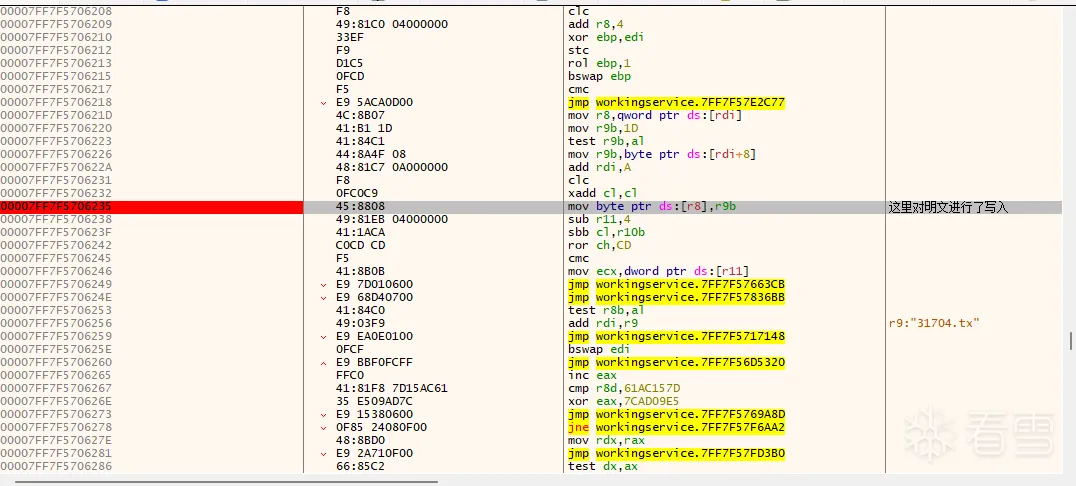Click opcode bytes 49:81C0 04000000
This screenshot has height=486, width=1076.
click(x=392, y=25)
